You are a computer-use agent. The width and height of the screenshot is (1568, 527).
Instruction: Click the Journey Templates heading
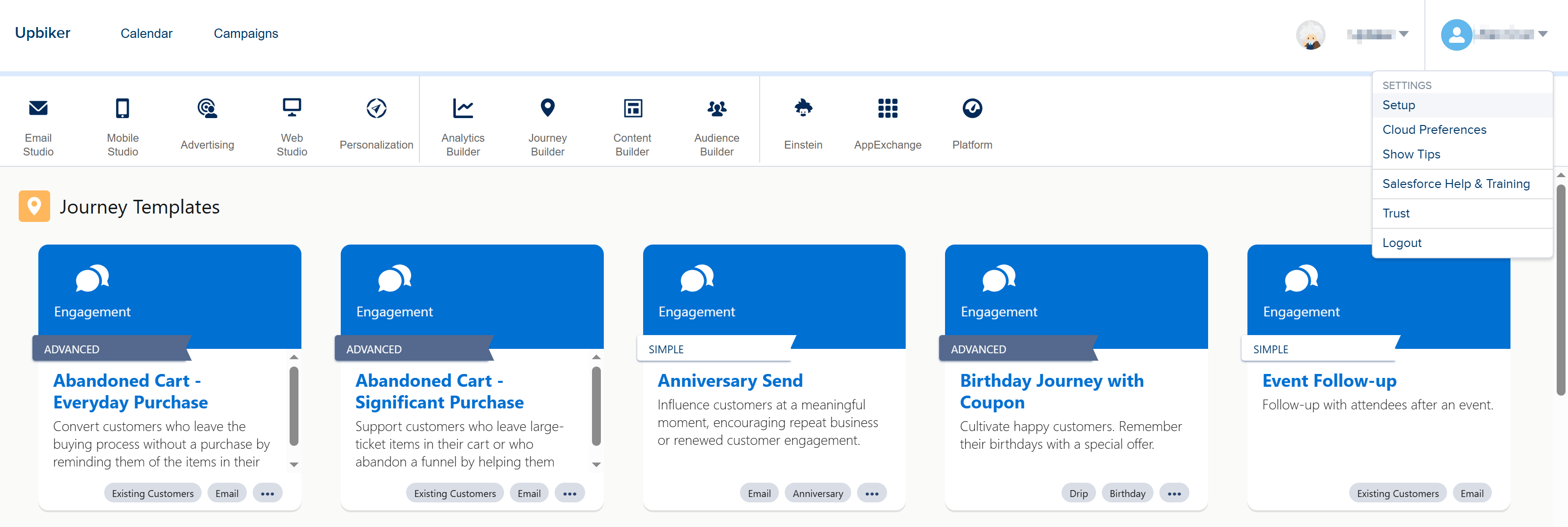point(139,207)
